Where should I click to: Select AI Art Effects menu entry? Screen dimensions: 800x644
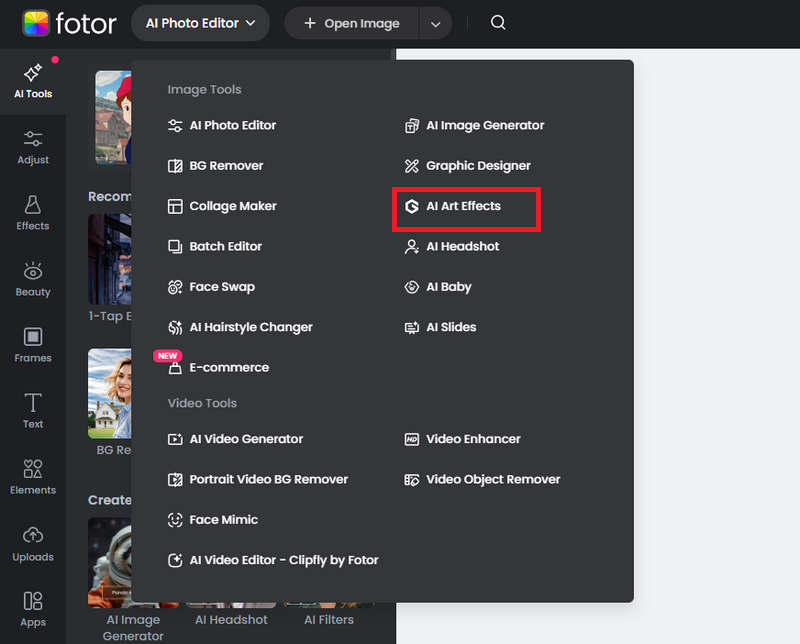coord(453,206)
